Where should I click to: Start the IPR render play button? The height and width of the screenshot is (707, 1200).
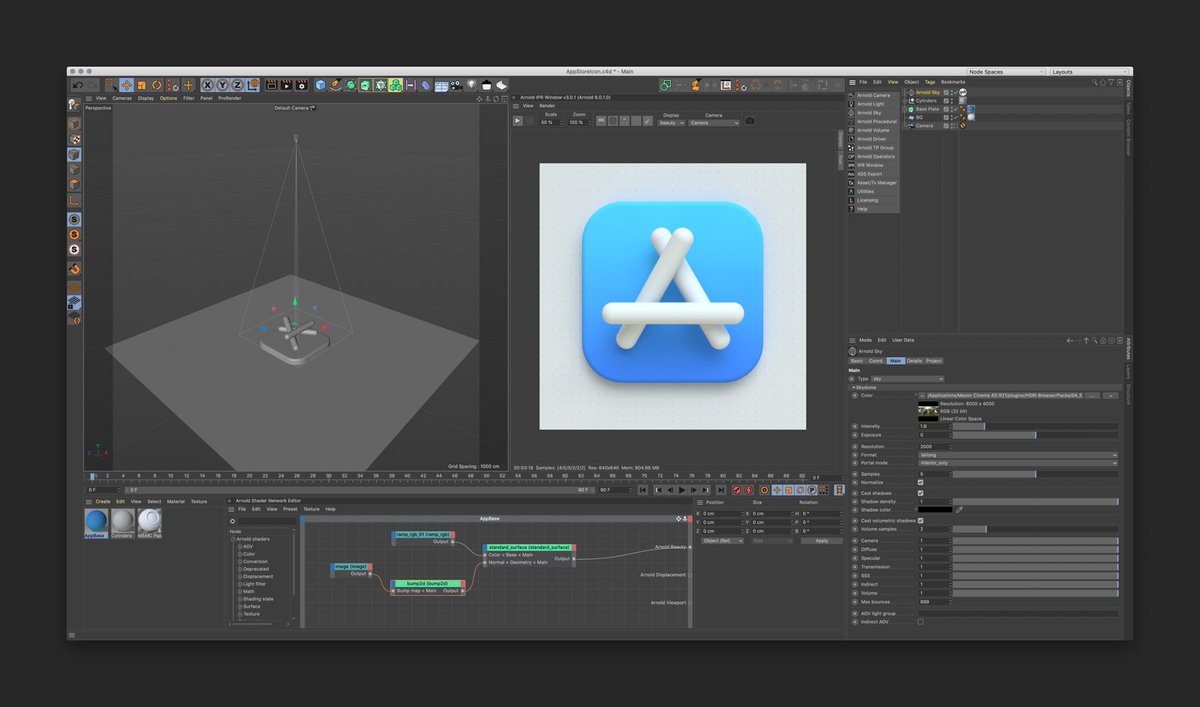point(518,121)
